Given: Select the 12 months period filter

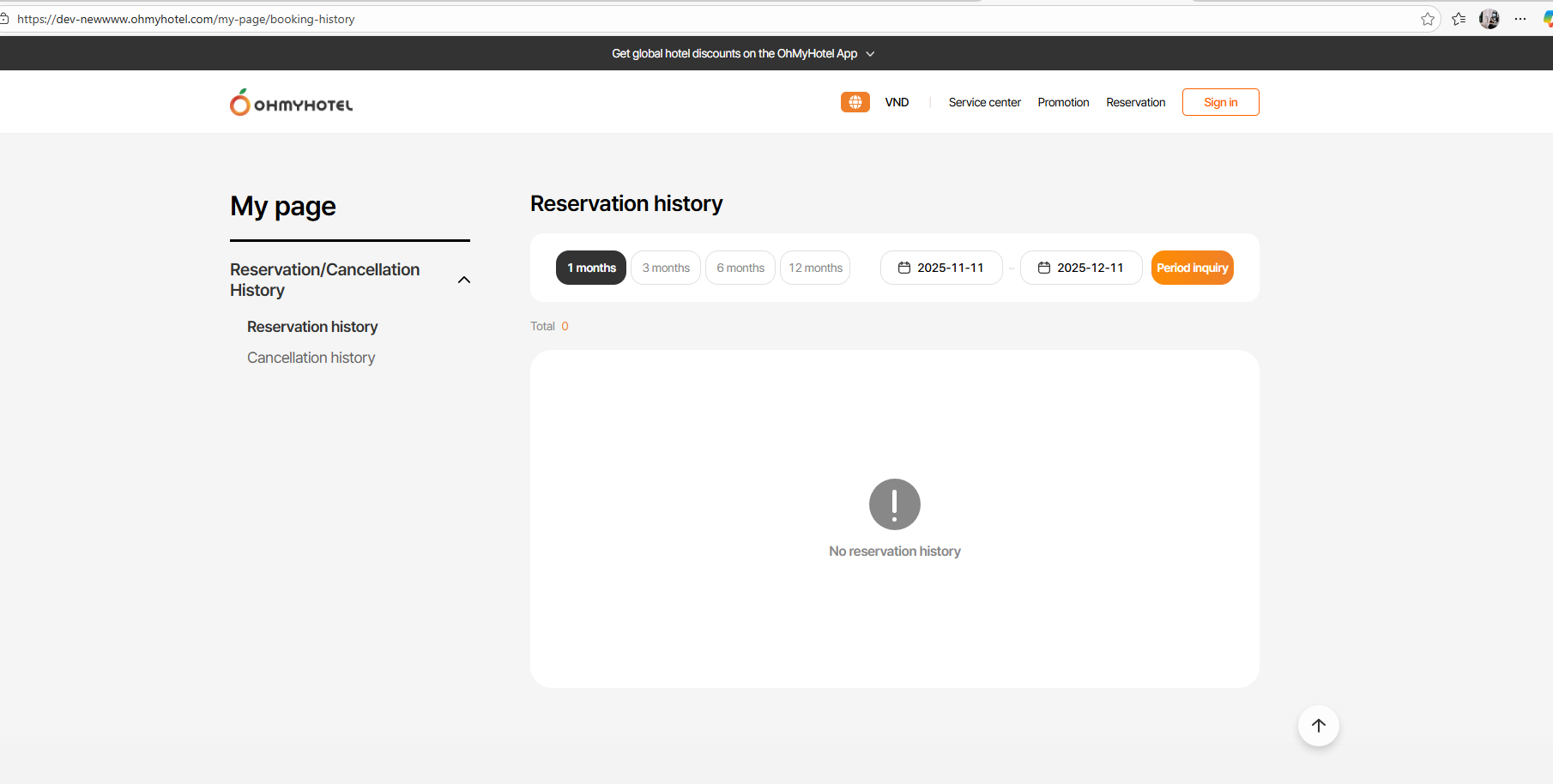Looking at the screenshot, I should [815, 268].
